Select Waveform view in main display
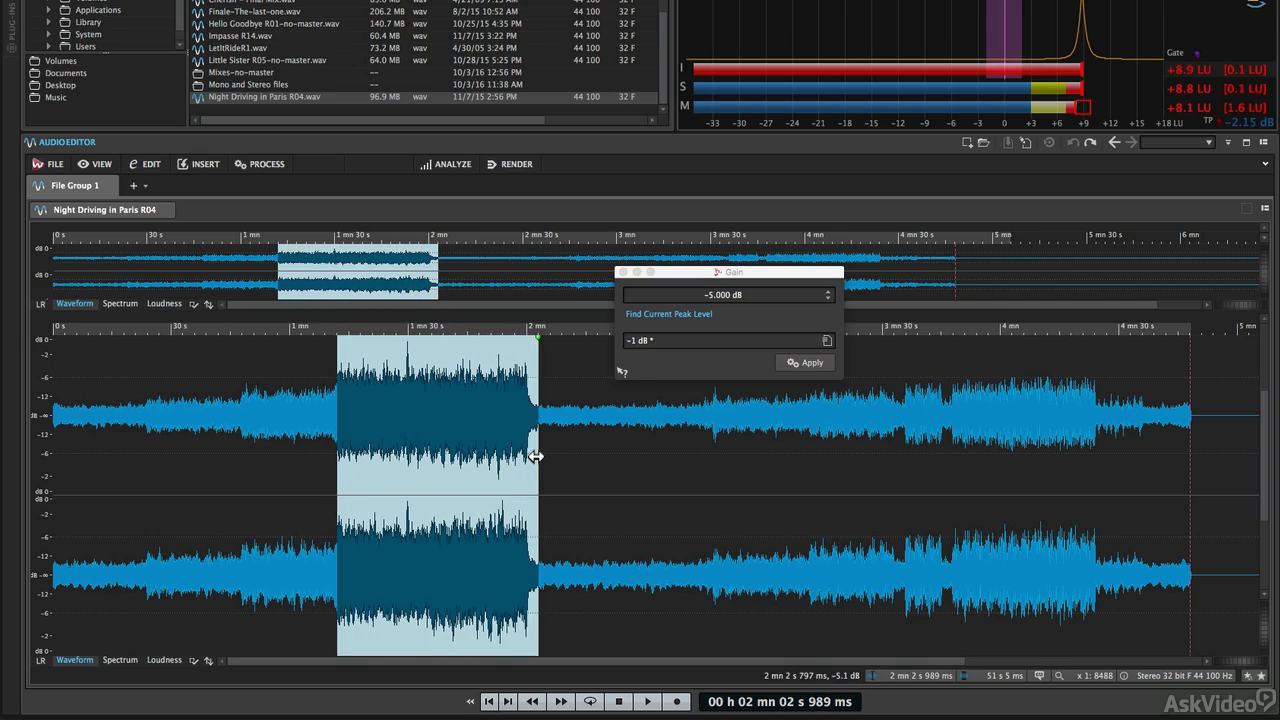 pyautogui.click(x=74, y=661)
